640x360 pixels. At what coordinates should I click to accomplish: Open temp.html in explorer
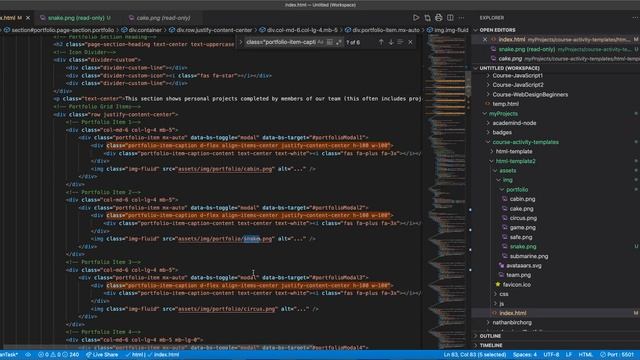point(505,104)
